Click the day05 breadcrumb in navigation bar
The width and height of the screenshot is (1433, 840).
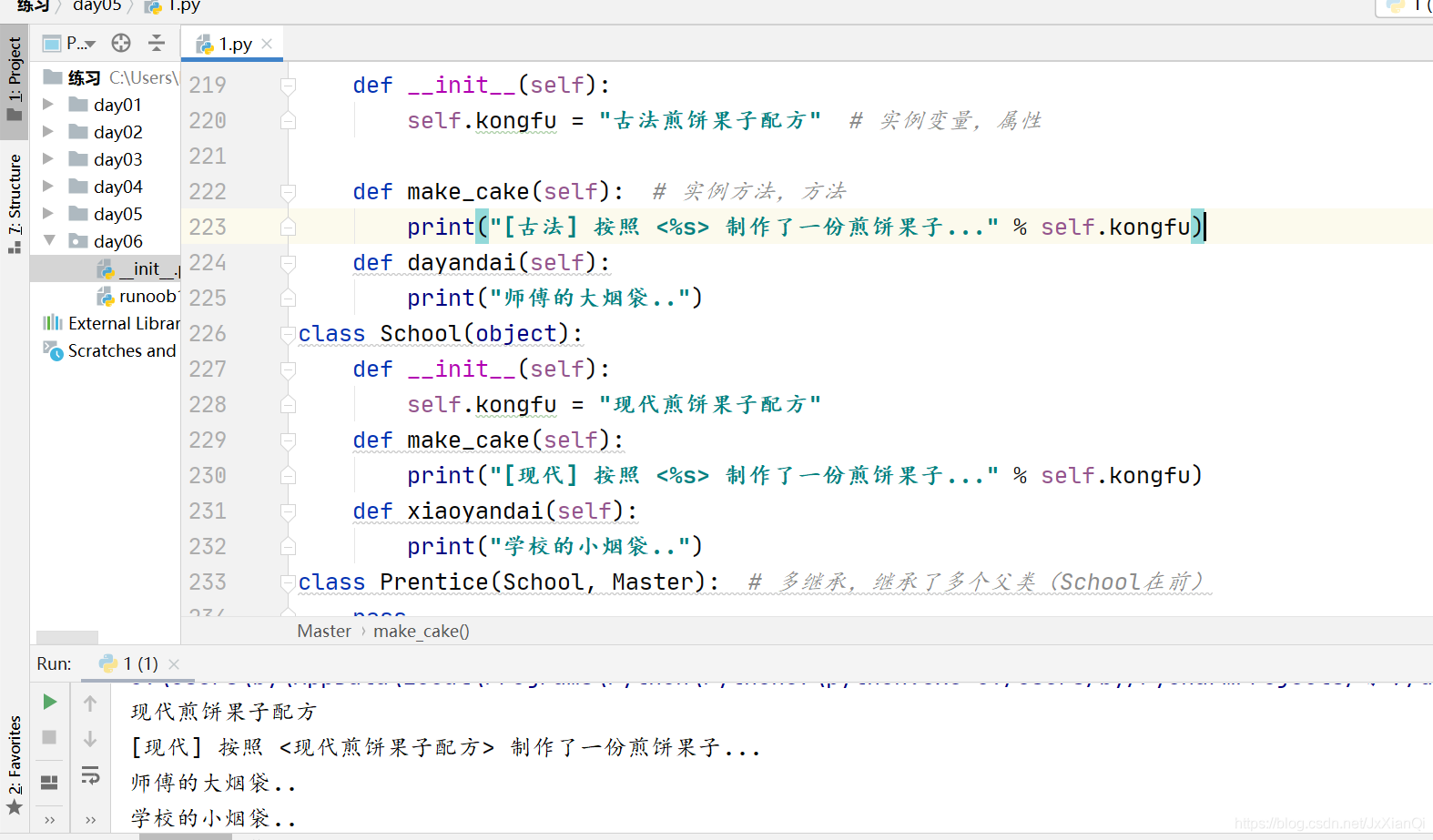click(97, 6)
